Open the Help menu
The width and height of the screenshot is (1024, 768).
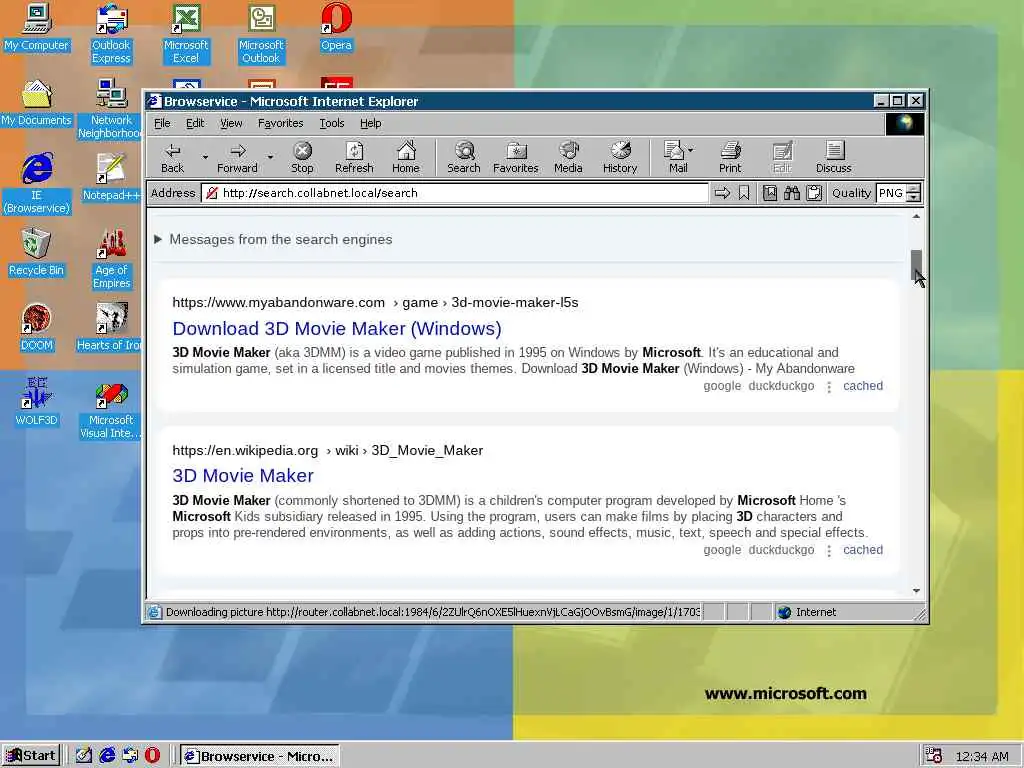(x=370, y=123)
